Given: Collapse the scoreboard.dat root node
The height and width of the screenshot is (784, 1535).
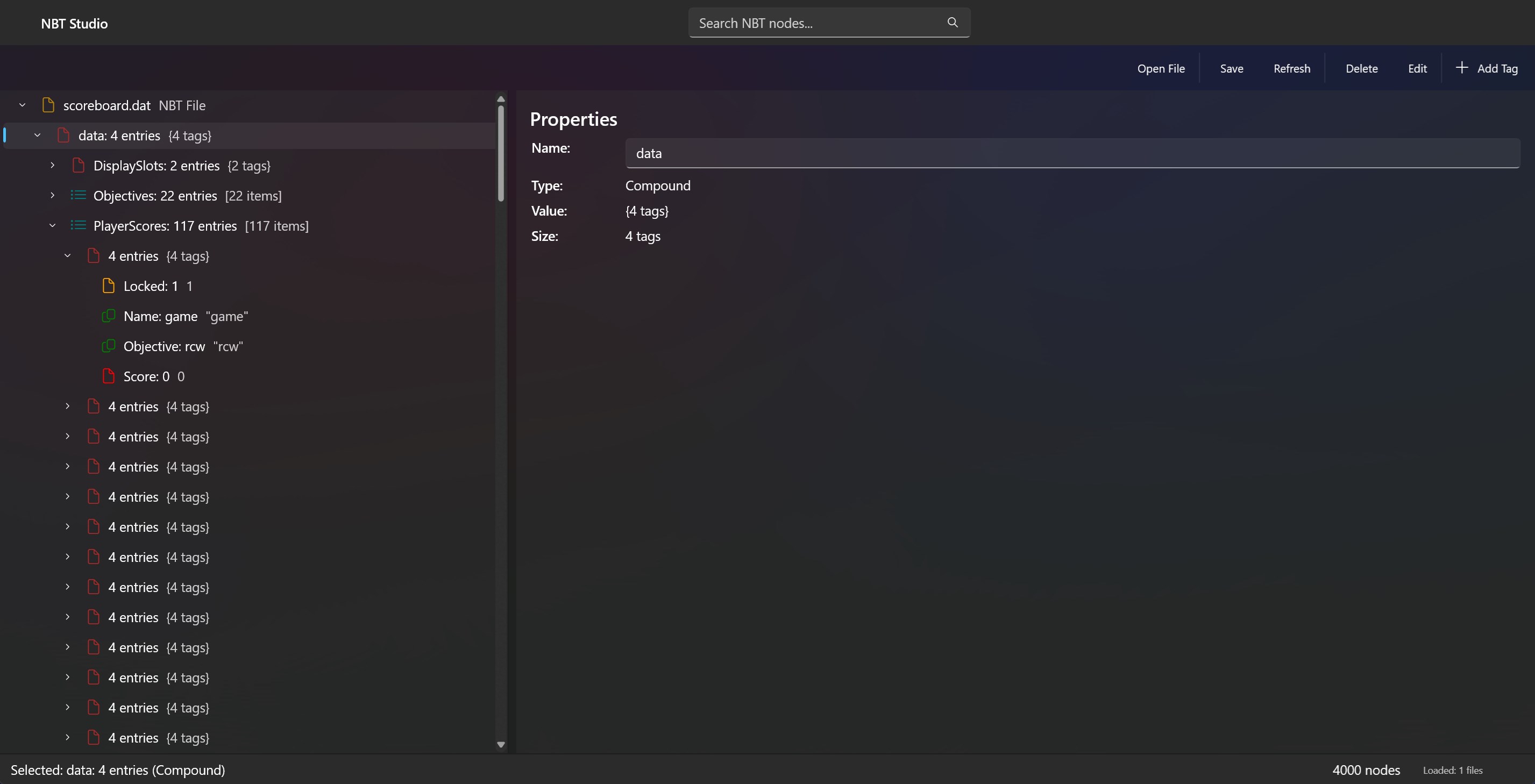Looking at the screenshot, I should 22,105.
